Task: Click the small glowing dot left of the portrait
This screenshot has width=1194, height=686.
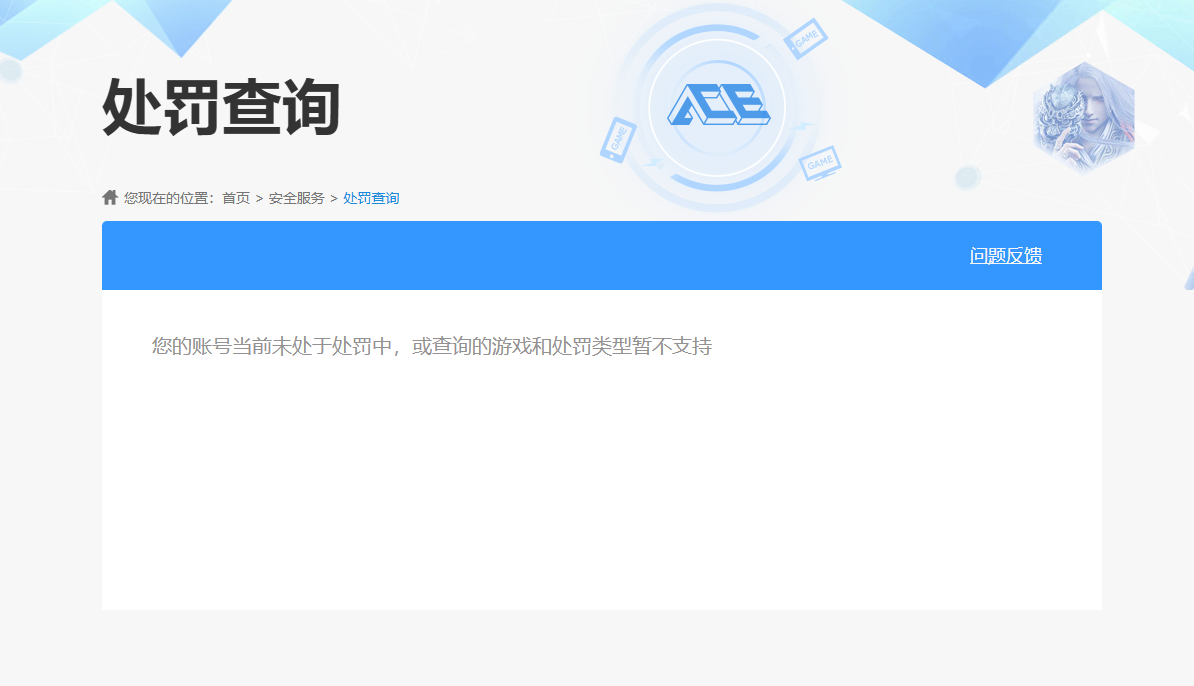Action: (966, 178)
